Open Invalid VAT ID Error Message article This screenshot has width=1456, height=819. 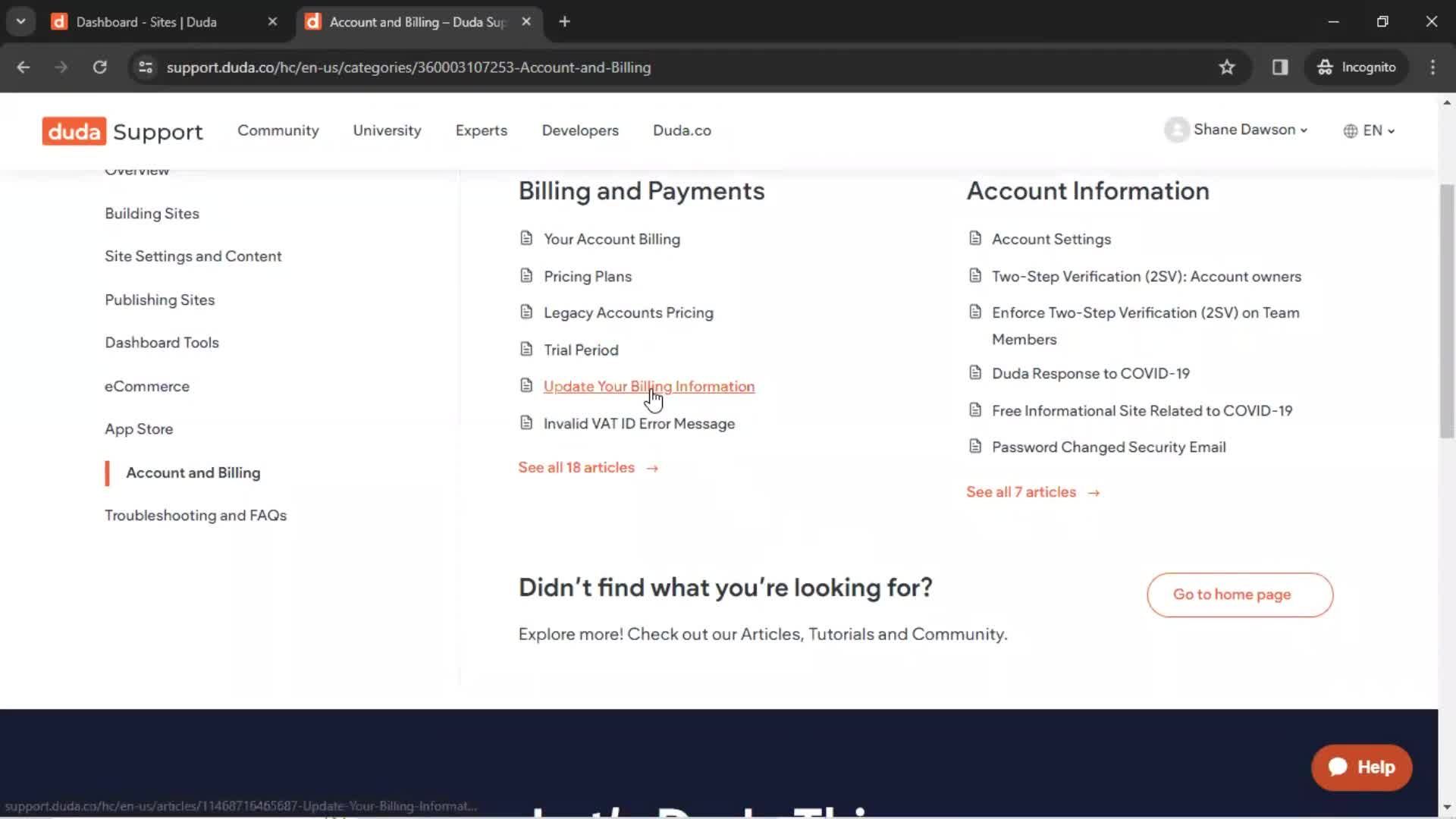point(639,423)
